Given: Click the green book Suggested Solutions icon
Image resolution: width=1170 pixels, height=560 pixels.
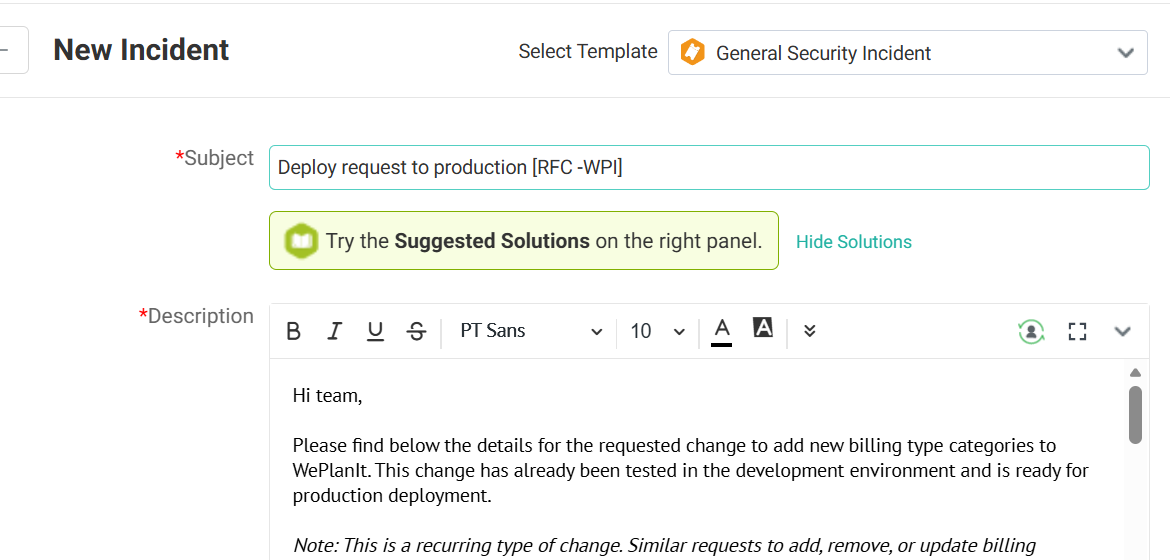Looking at the screenshot, I should (301, 241).
